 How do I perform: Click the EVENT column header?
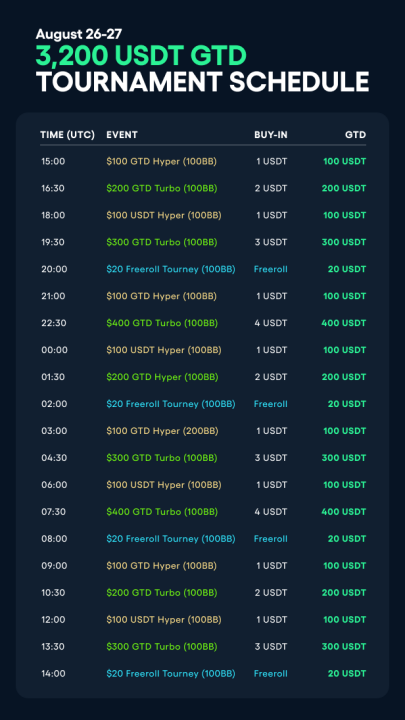[122, 135]
